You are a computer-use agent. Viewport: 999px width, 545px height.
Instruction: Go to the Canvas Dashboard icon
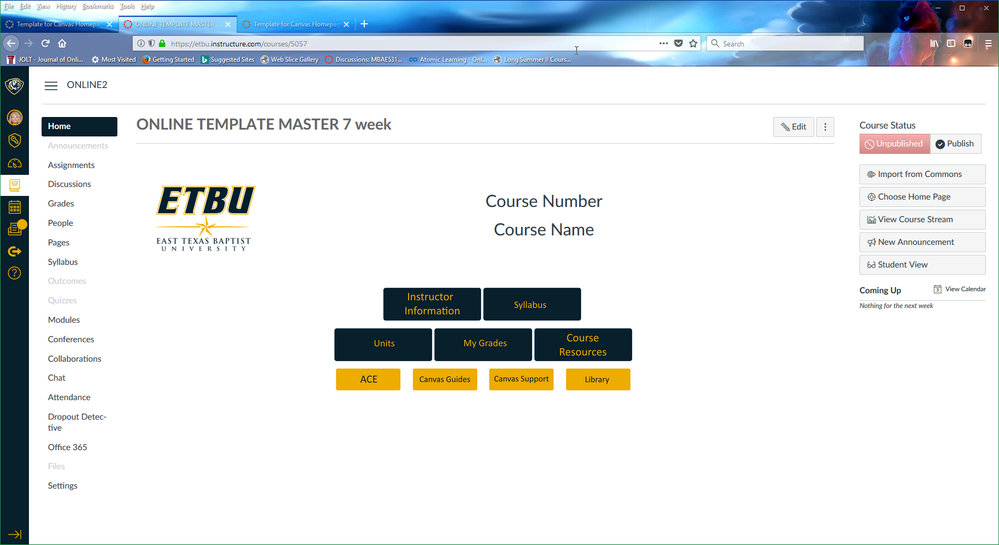[x=15, y=163]
